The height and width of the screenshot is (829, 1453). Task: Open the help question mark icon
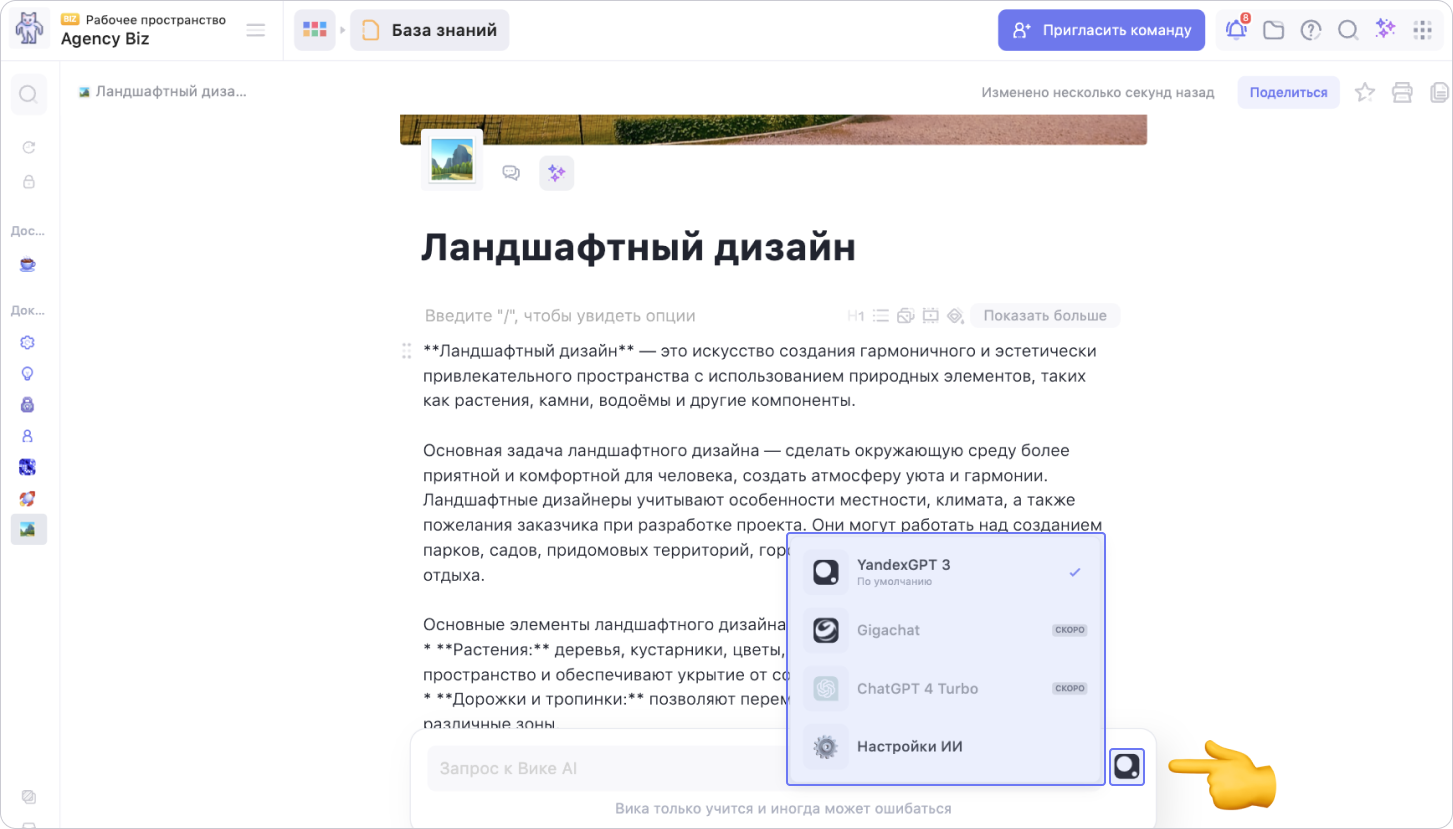(x=1310, y=30)
